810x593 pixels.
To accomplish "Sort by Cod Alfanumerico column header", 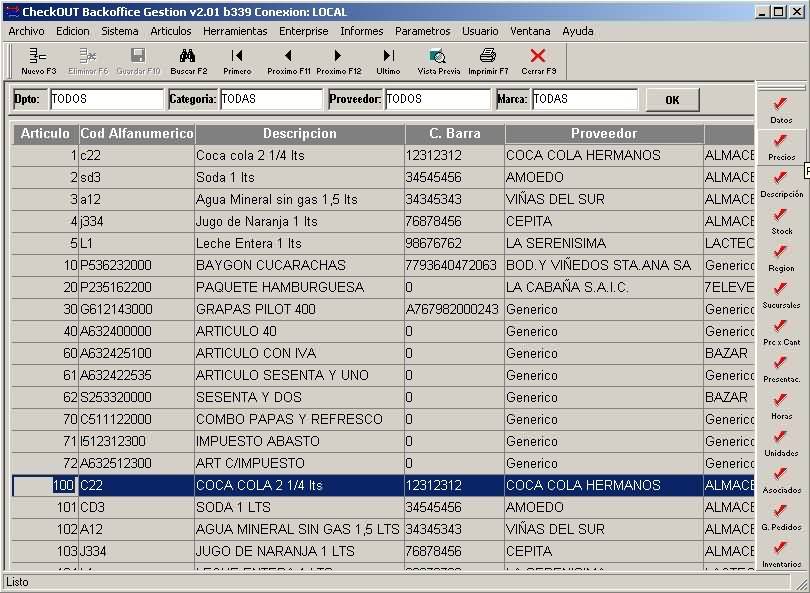I will (x=137, y=134).
